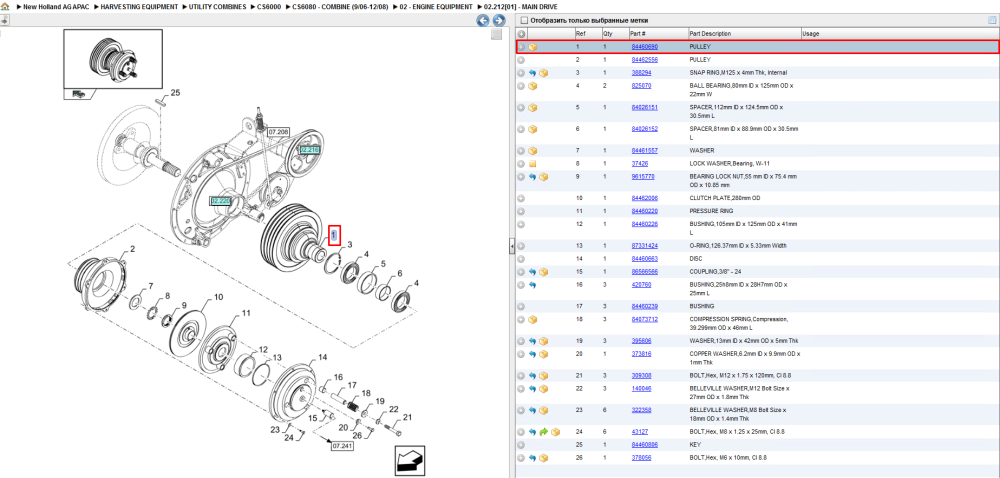This screenshot has height=478, width=1000.
Task: Go to the home icon in breadcrumb
Action: 4,6
